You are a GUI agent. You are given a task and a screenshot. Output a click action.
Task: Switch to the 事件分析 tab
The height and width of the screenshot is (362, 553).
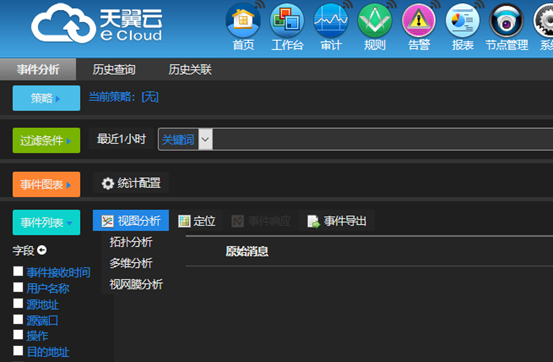point(38,70)
